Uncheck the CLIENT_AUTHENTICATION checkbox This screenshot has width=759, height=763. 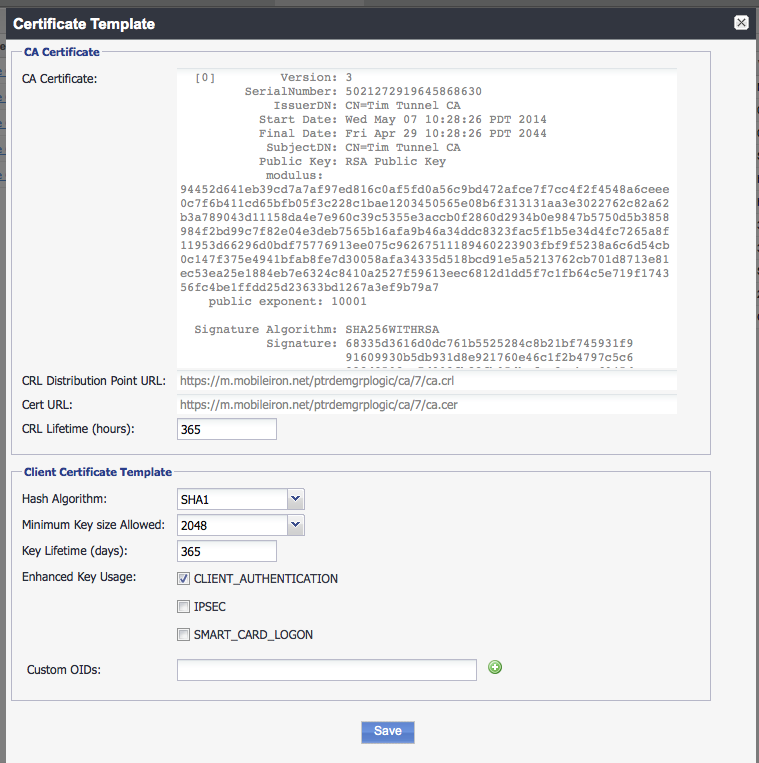183,579
